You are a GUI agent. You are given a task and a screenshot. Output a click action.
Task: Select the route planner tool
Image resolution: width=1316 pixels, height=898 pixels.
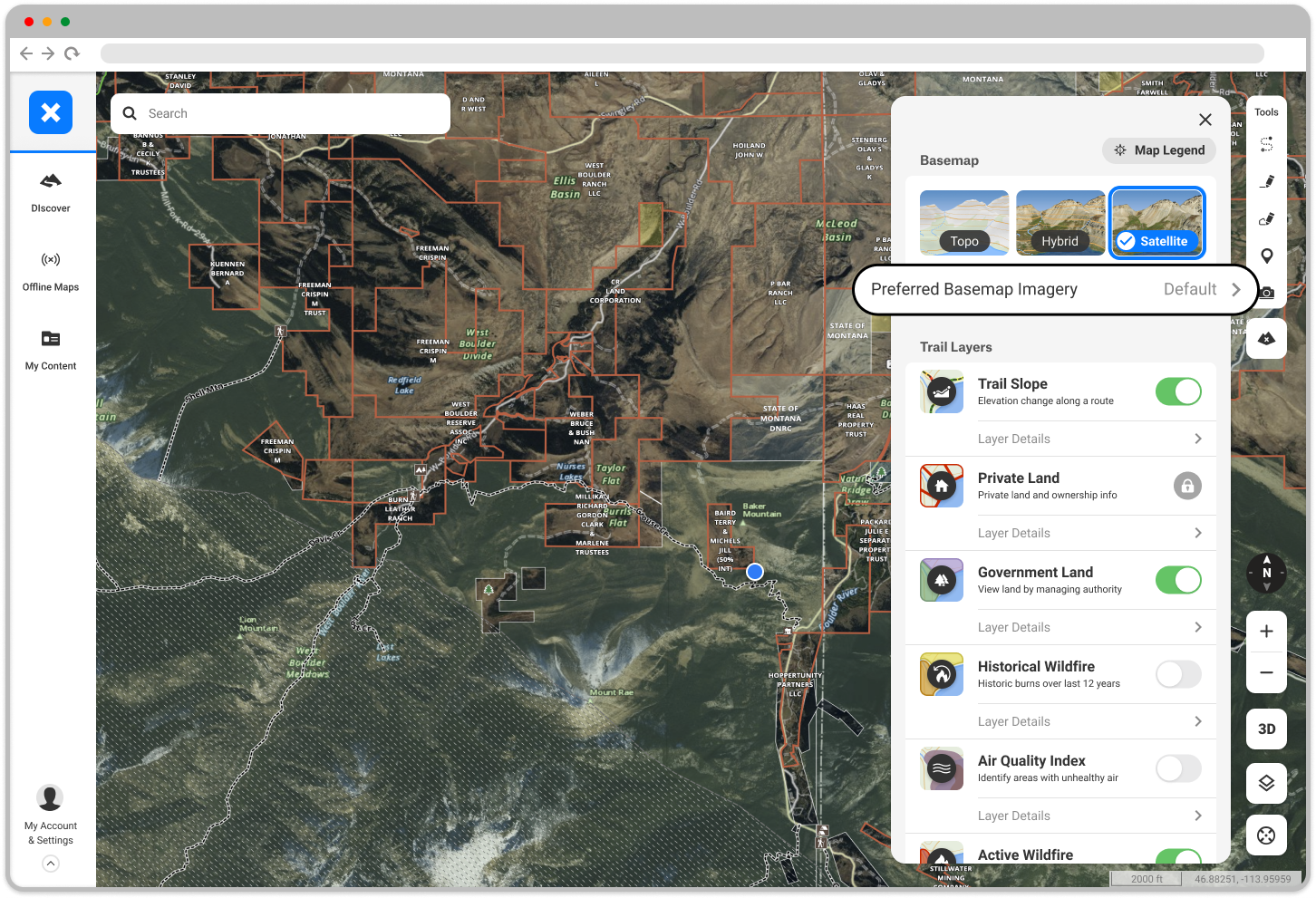pyautogui.click(x=1266, y=143)
